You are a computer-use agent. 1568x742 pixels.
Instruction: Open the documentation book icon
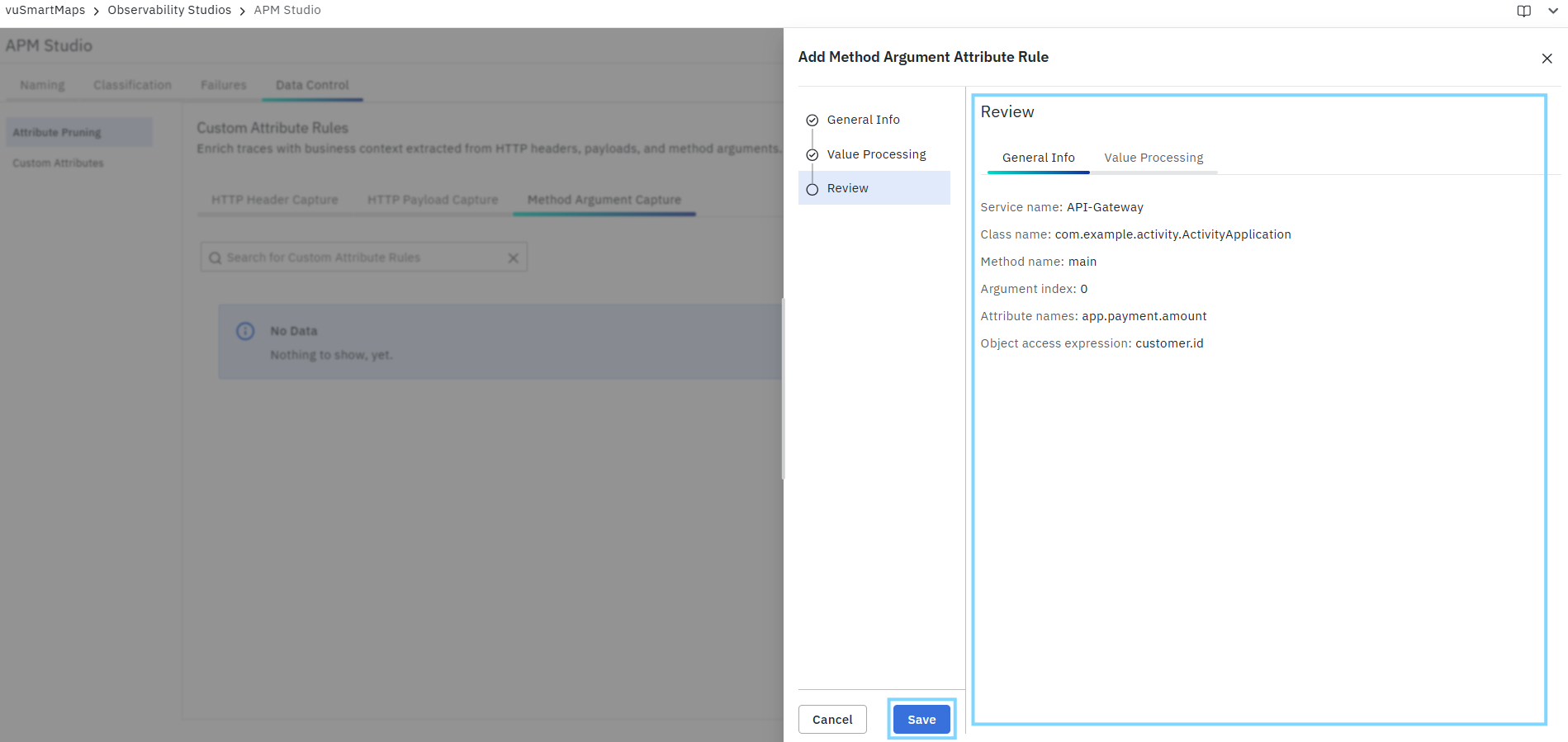[x=1524, y=11]
